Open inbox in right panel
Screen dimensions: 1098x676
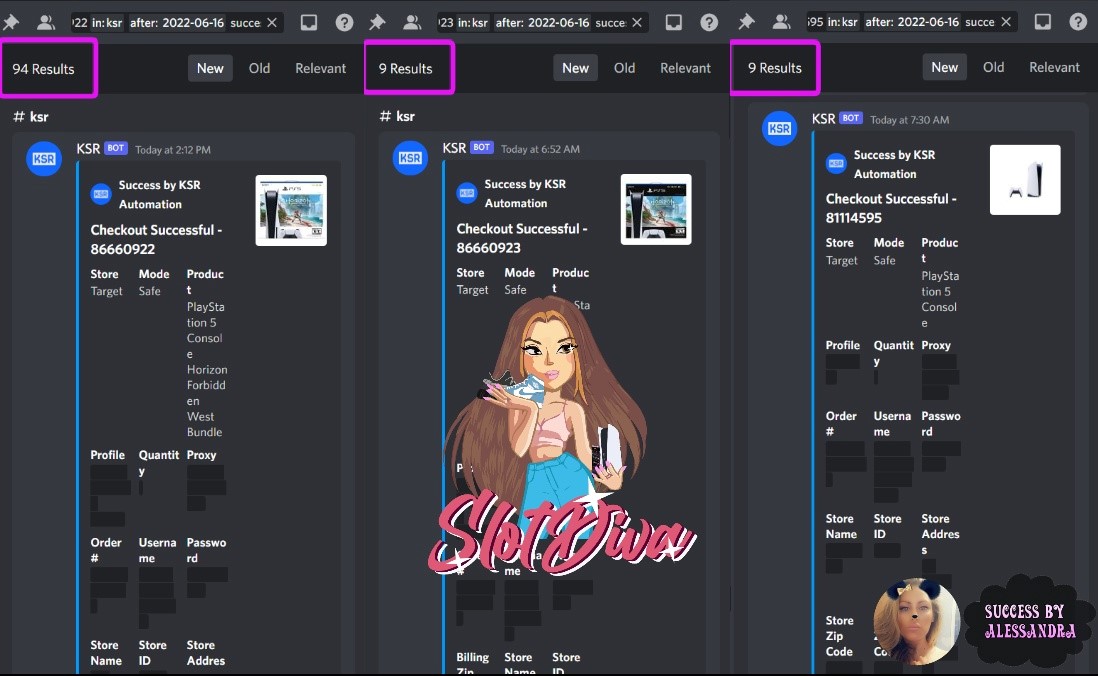[x=1043, y=22]
